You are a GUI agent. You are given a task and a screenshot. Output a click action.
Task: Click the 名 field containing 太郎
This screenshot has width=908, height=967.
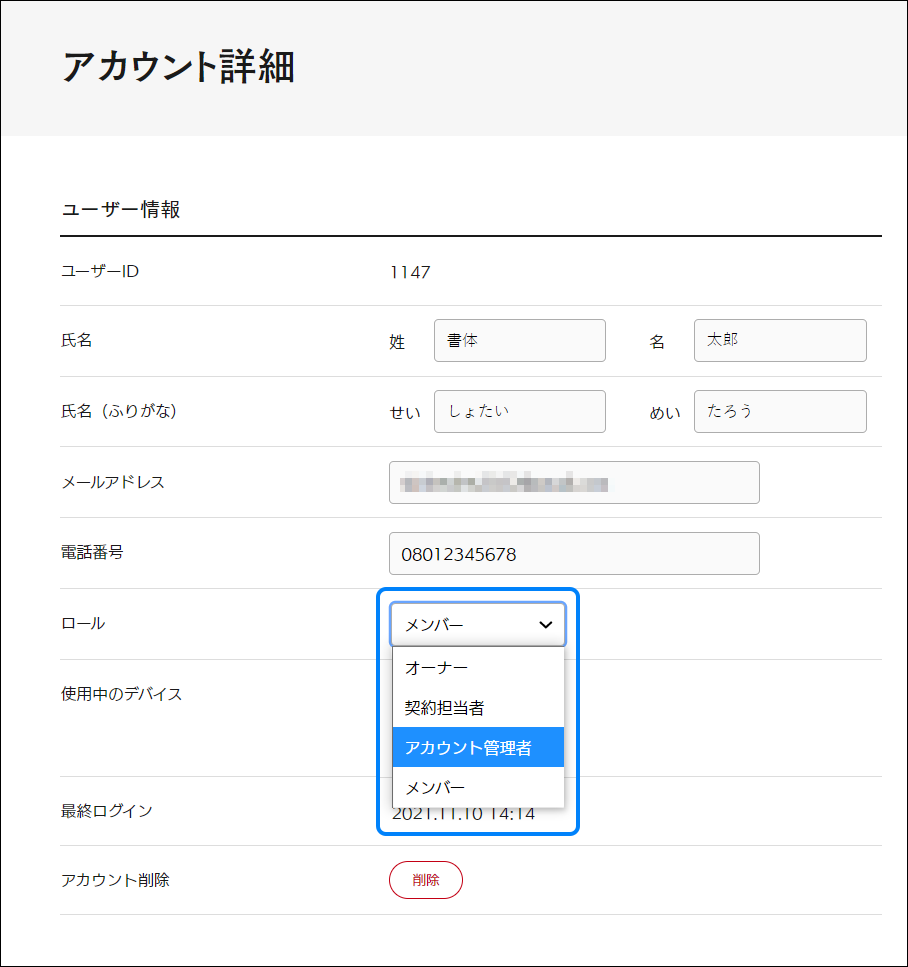[x=779, y=340]
